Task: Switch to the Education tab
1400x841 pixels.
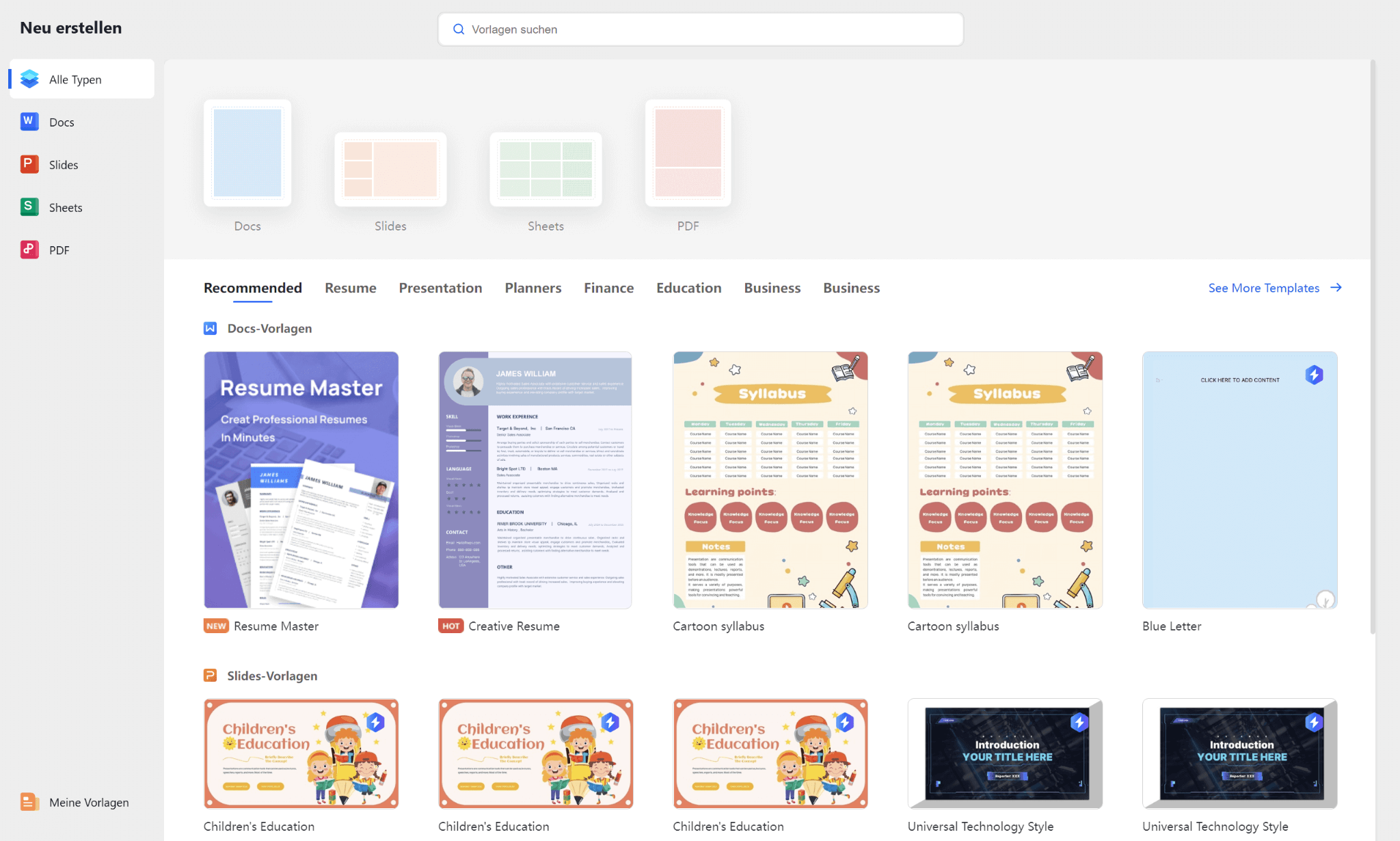Action: (x=688, y=288)
